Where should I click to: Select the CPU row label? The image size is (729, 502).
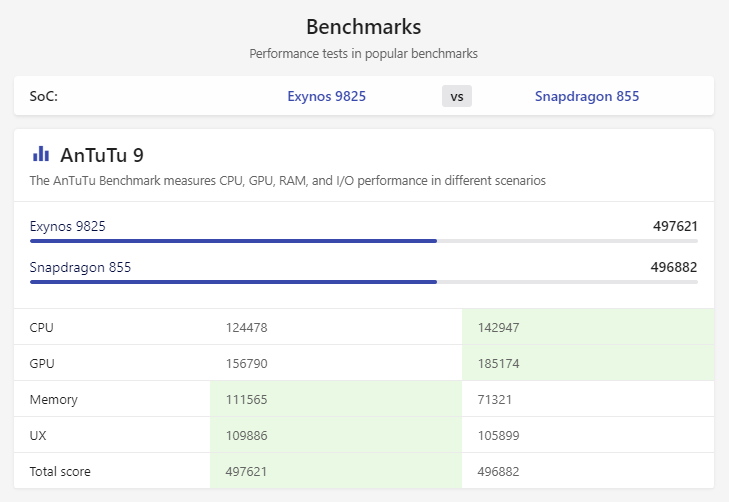[x=41, y=328]
